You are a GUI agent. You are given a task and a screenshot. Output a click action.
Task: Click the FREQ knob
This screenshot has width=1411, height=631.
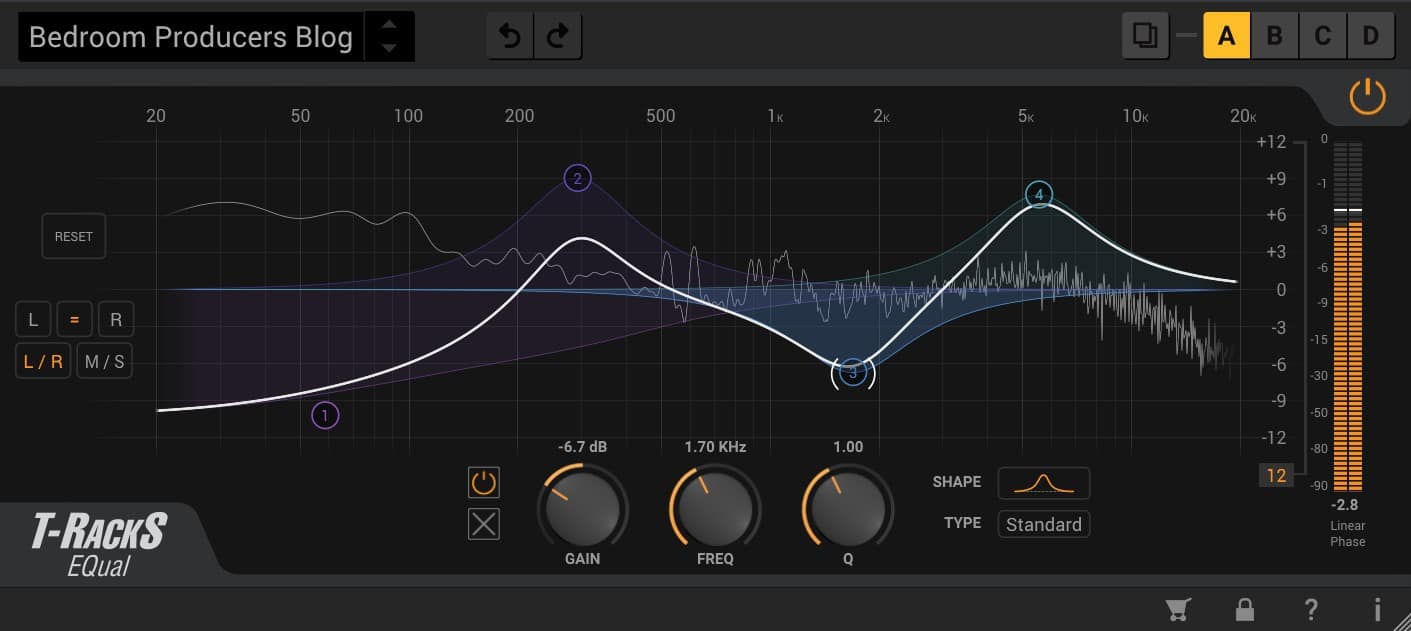[x=715, y=508]
